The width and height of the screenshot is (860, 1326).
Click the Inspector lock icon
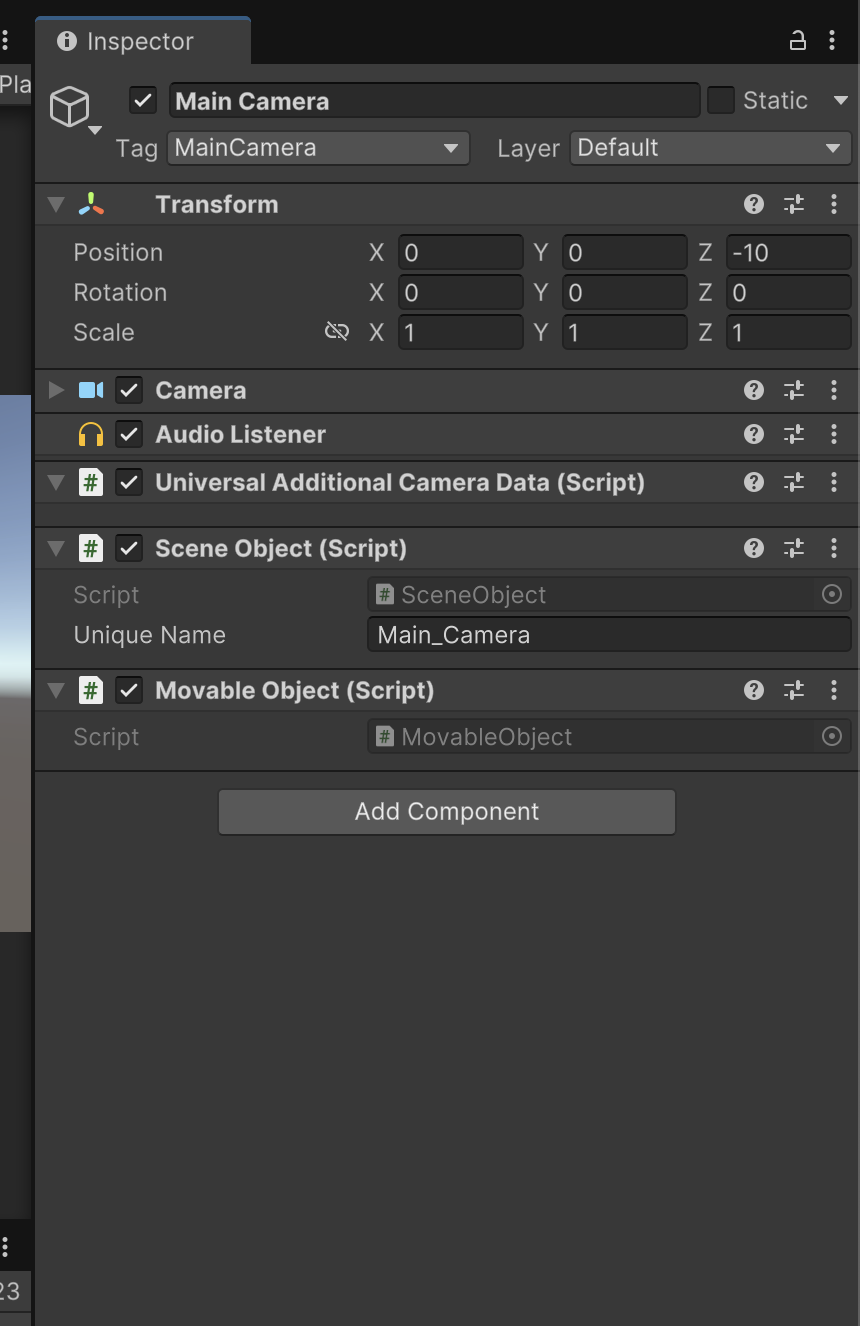(797, 41)
